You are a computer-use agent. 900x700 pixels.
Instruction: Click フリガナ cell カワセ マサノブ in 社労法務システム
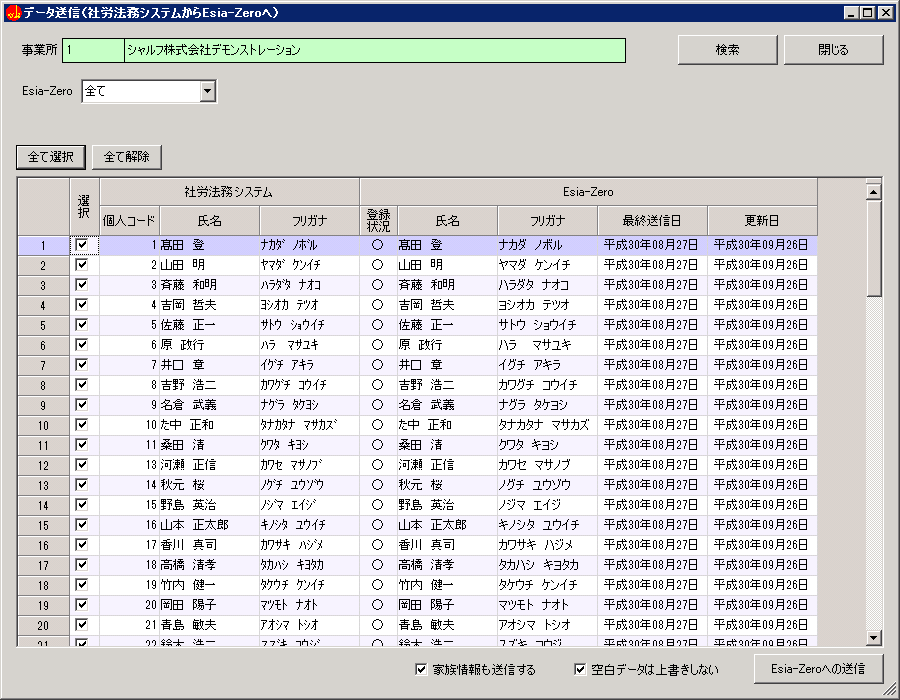(x=309, y=465)
